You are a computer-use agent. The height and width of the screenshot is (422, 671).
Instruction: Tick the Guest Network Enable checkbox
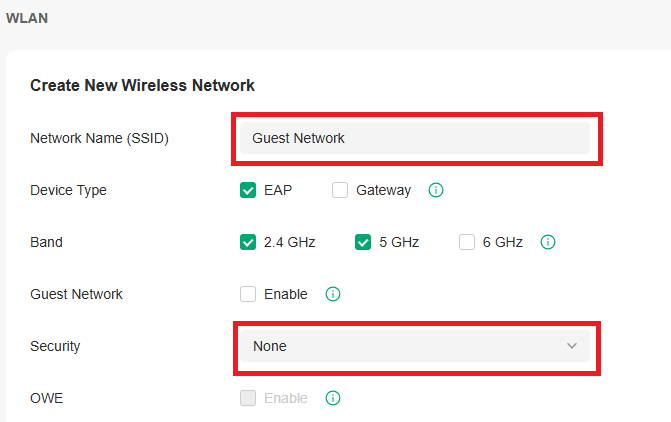pyautogui.click(x=248, y=294)
